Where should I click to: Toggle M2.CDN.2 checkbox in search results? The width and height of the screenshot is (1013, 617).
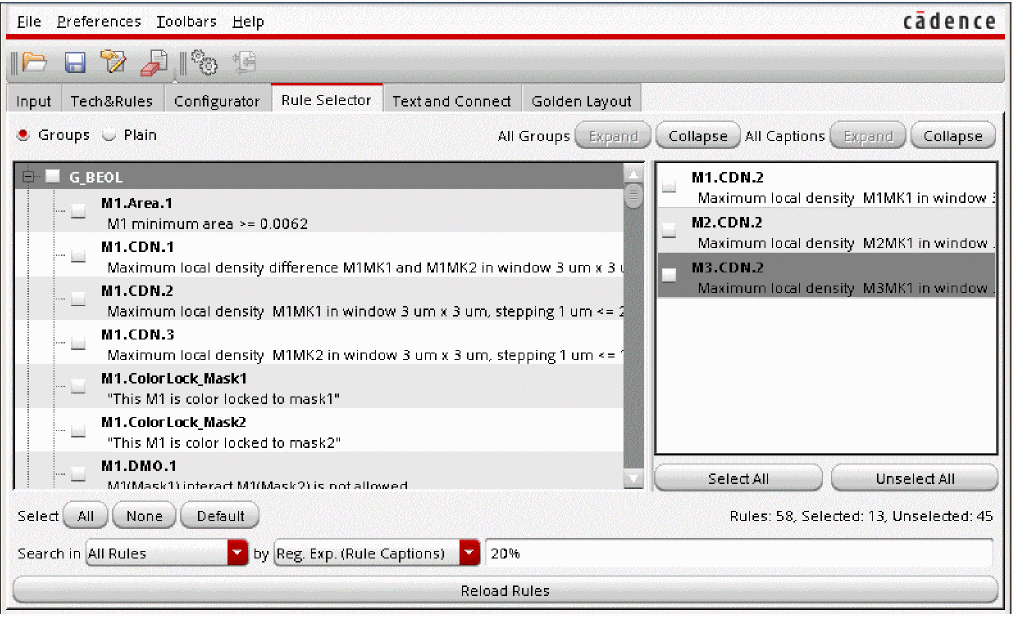[669, 230]
